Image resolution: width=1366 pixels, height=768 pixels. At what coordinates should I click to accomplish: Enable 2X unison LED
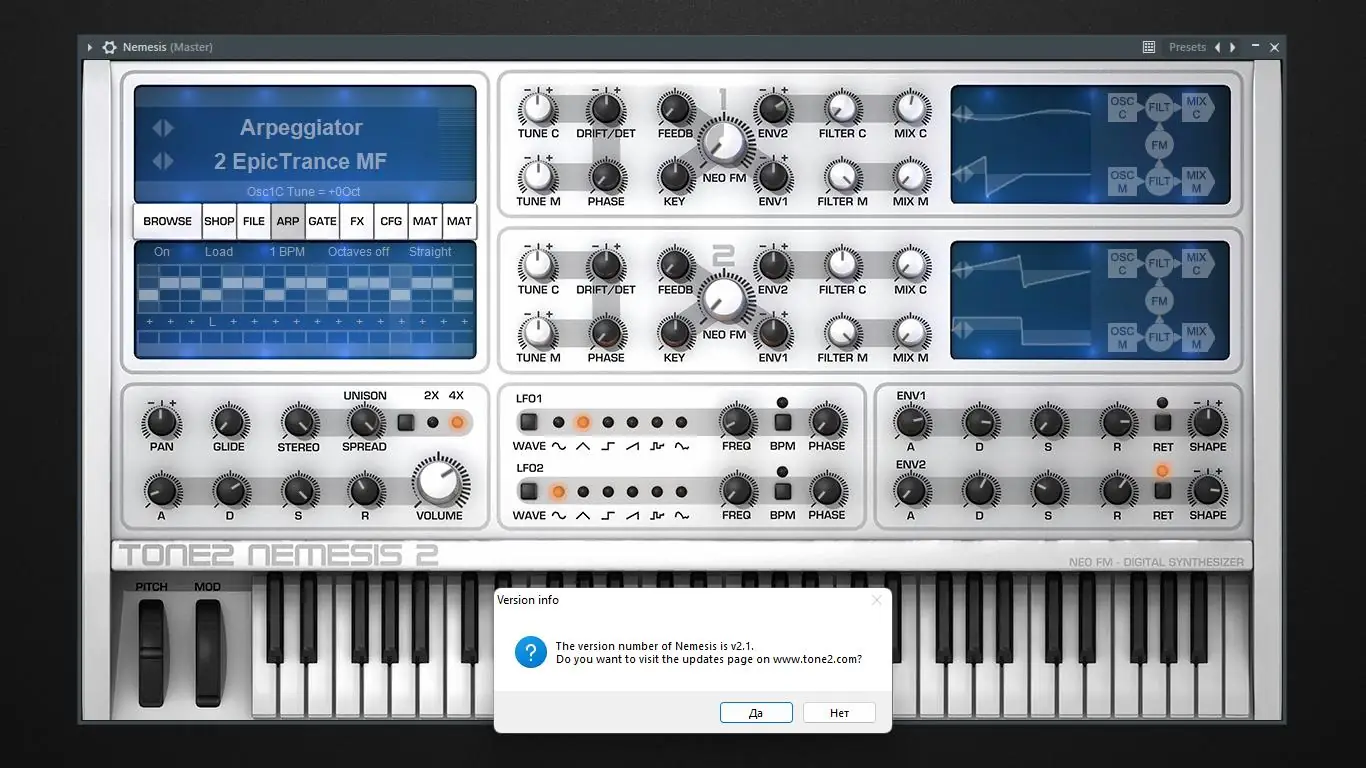(432, 422)
